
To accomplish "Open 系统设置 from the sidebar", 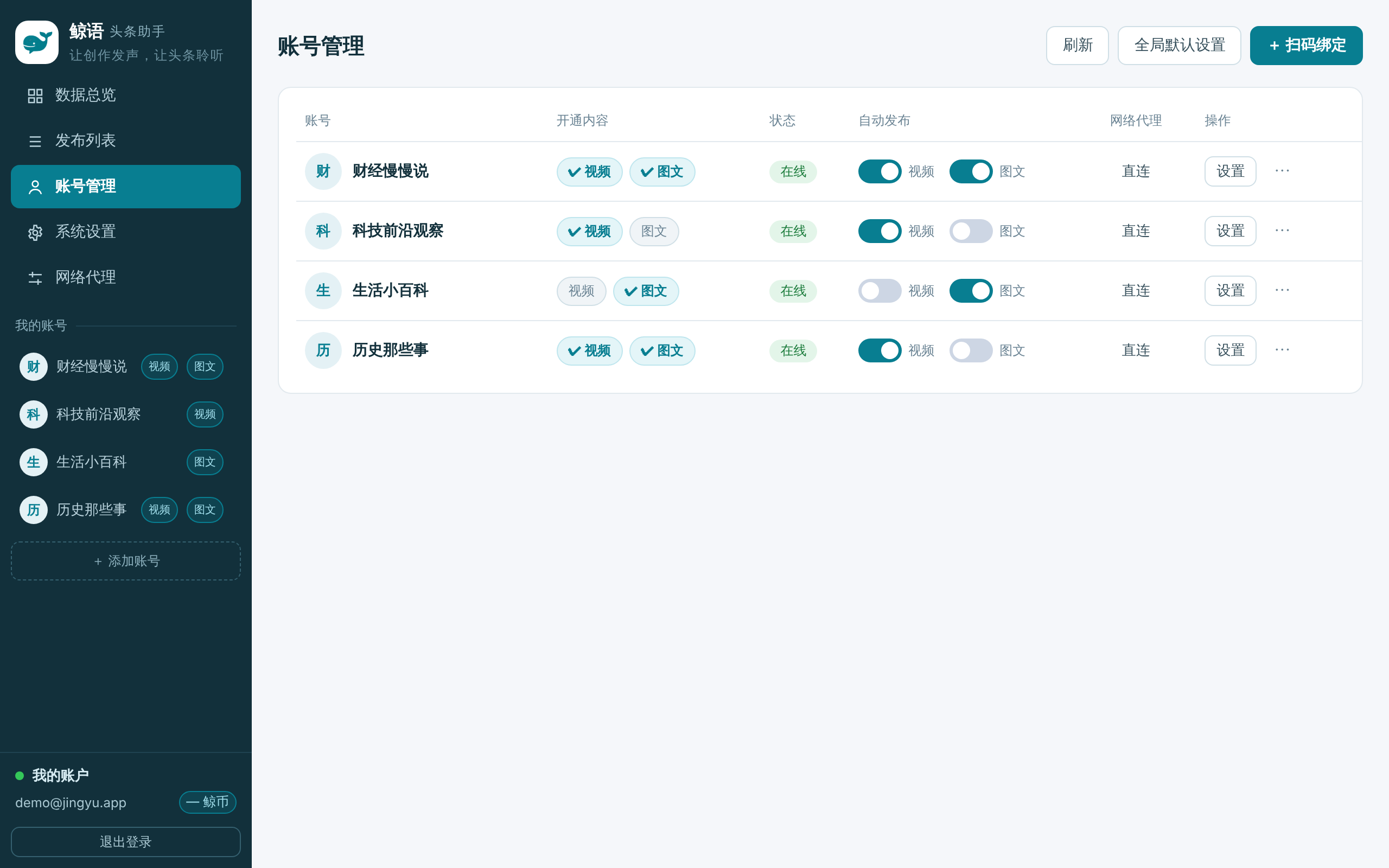I will (126, 233).
